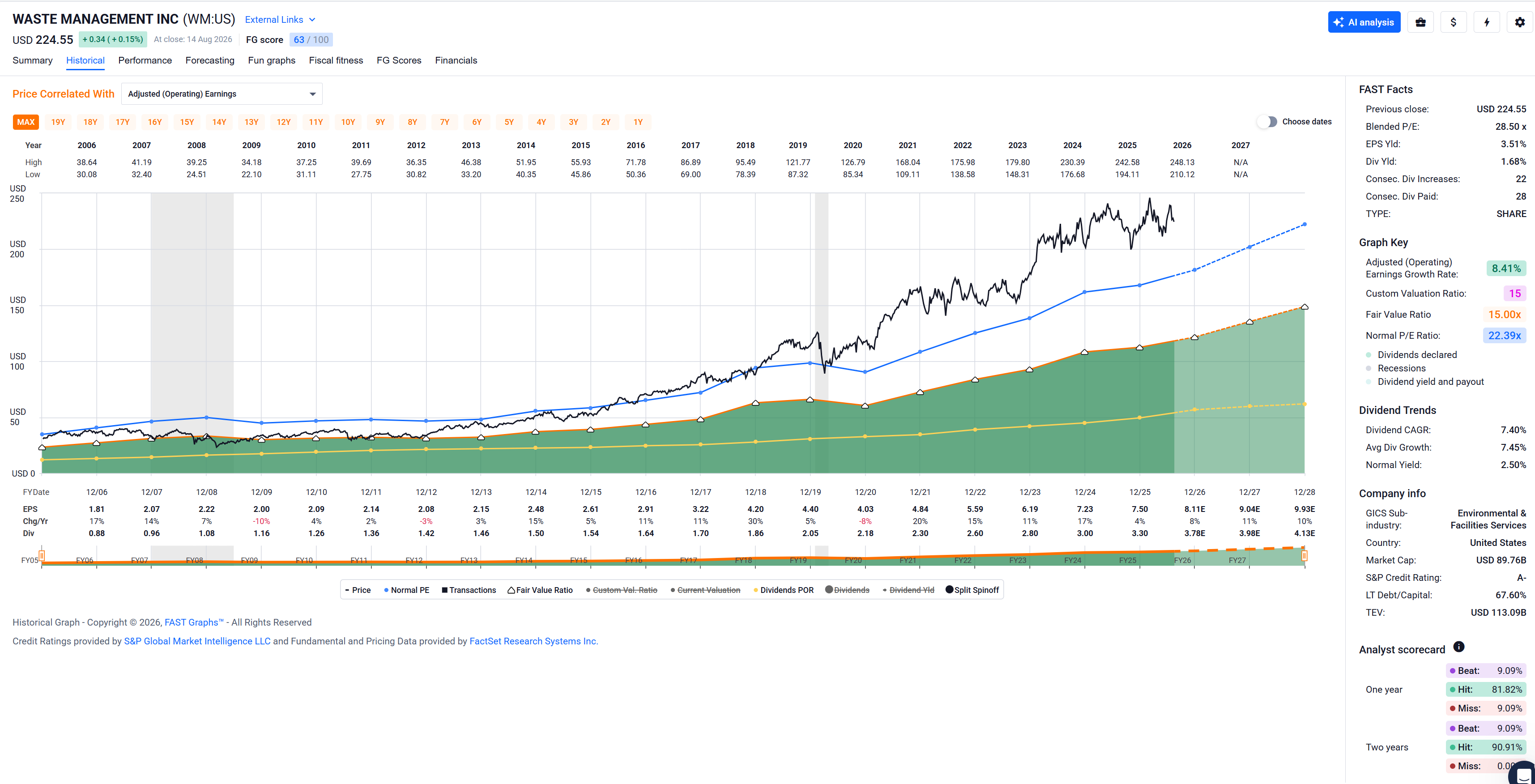Click the orange 15.00x Fair Value swatch
Image resolution: width=1535 pixels, height=784 pixels.
[x=1505, y=315]
